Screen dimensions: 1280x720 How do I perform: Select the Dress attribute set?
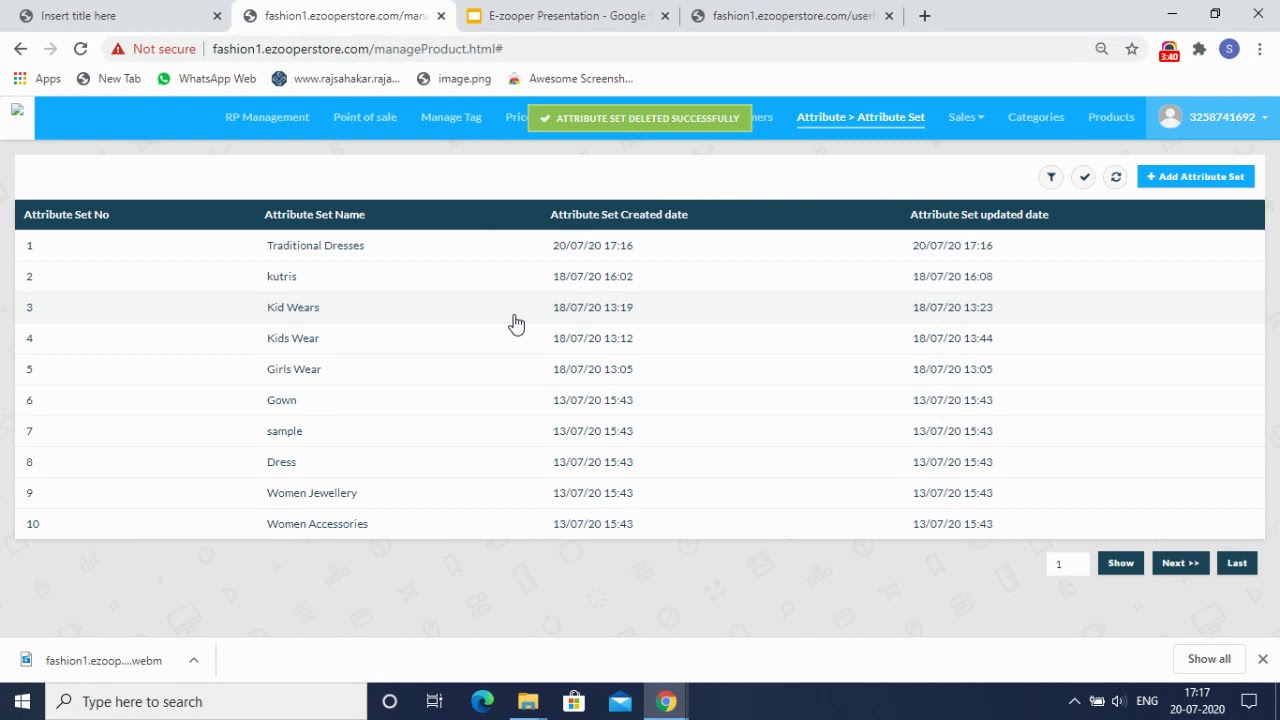[640, 462]
